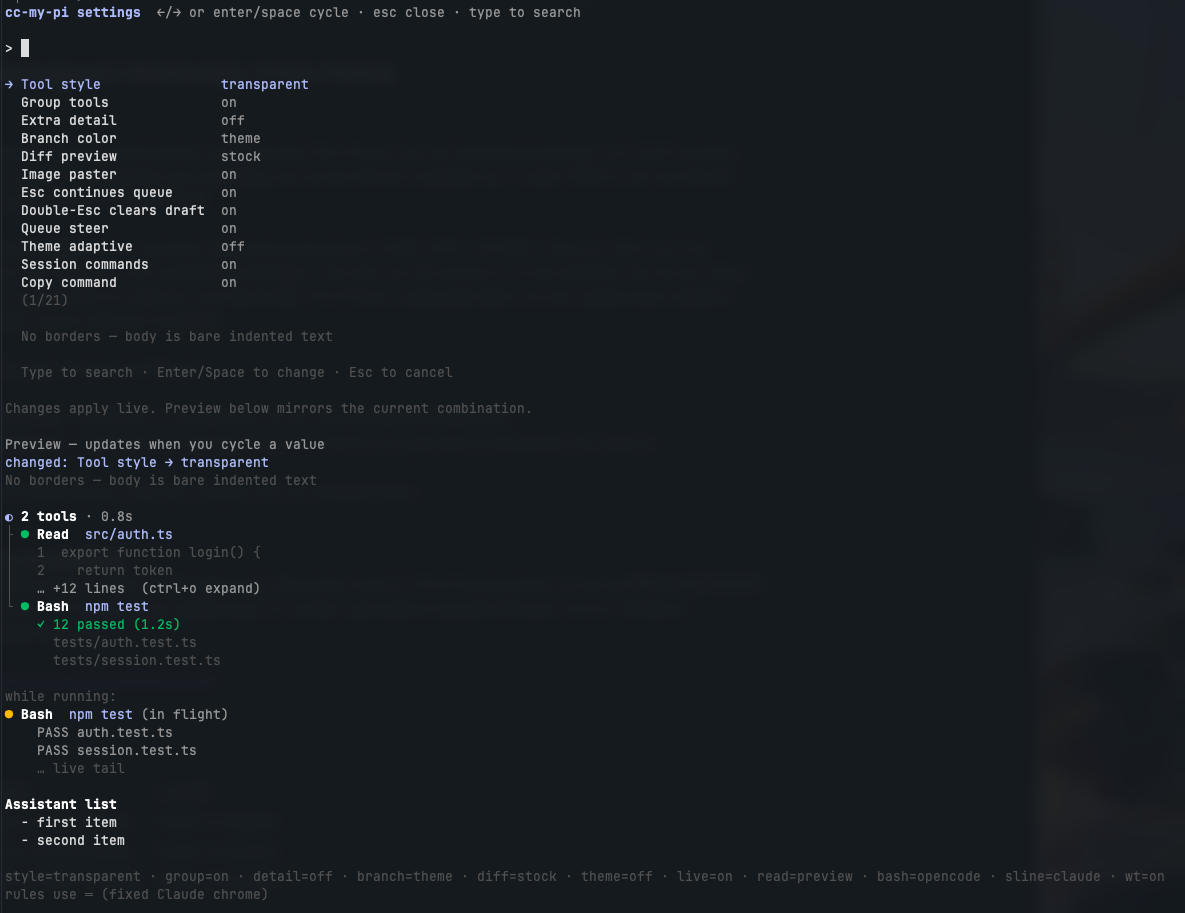Click the yellow in-flight dot beside Bash

coord(9,714)
